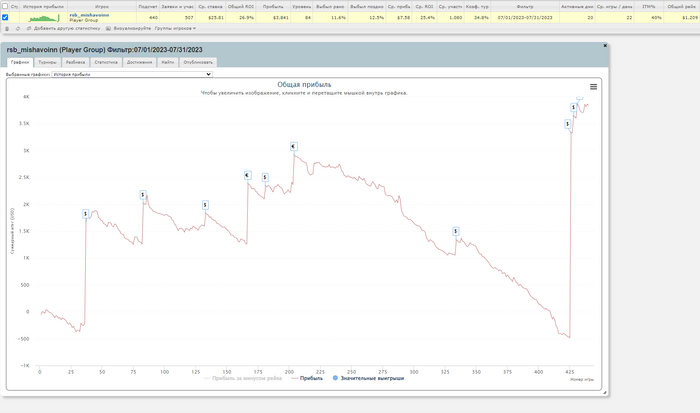This screenshot has height=413, width=700.
Task: Click the chart resize handle at bottom corner
Action: [x=605, y=392]
